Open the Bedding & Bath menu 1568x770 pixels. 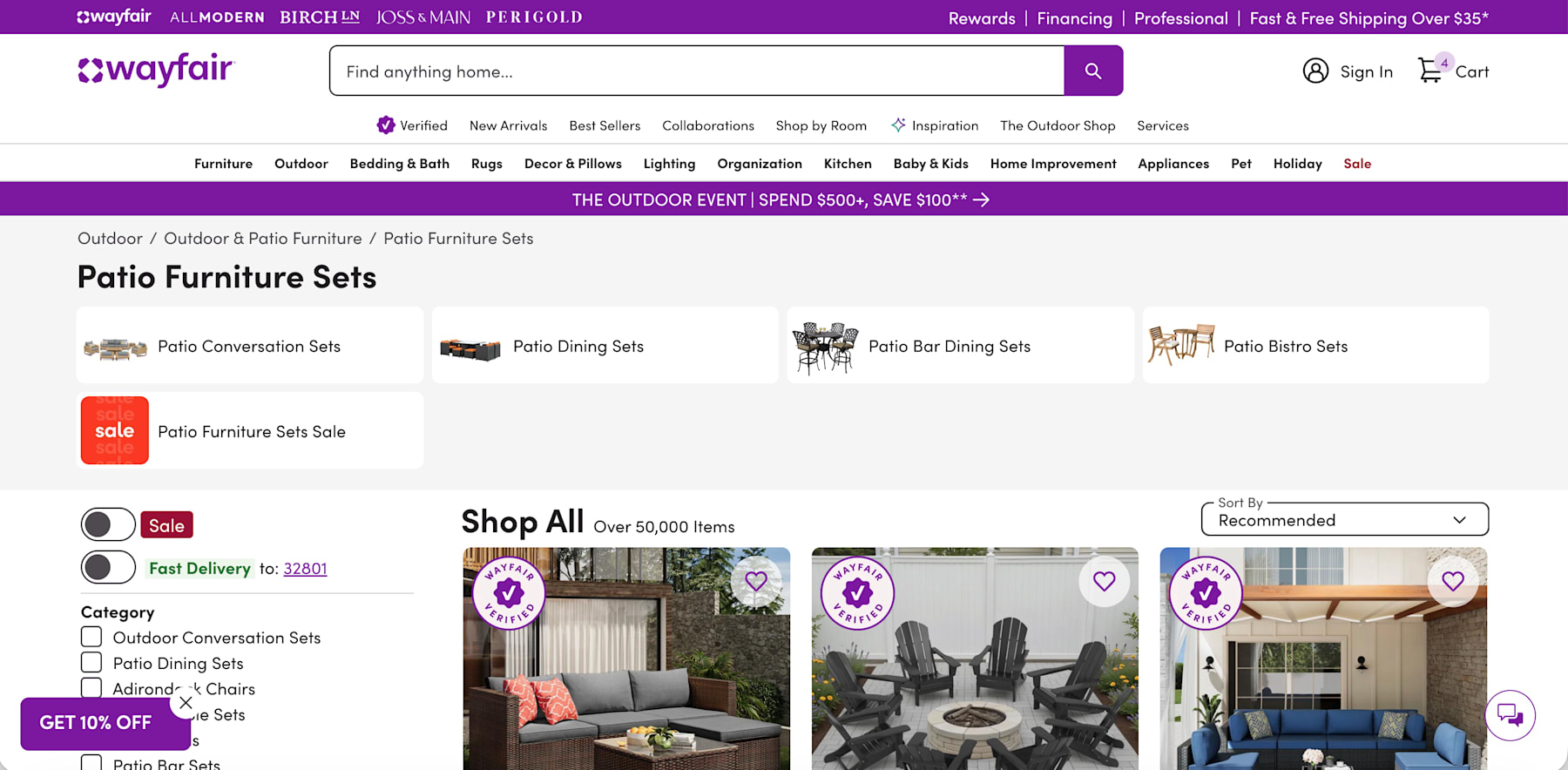[400, 164]
